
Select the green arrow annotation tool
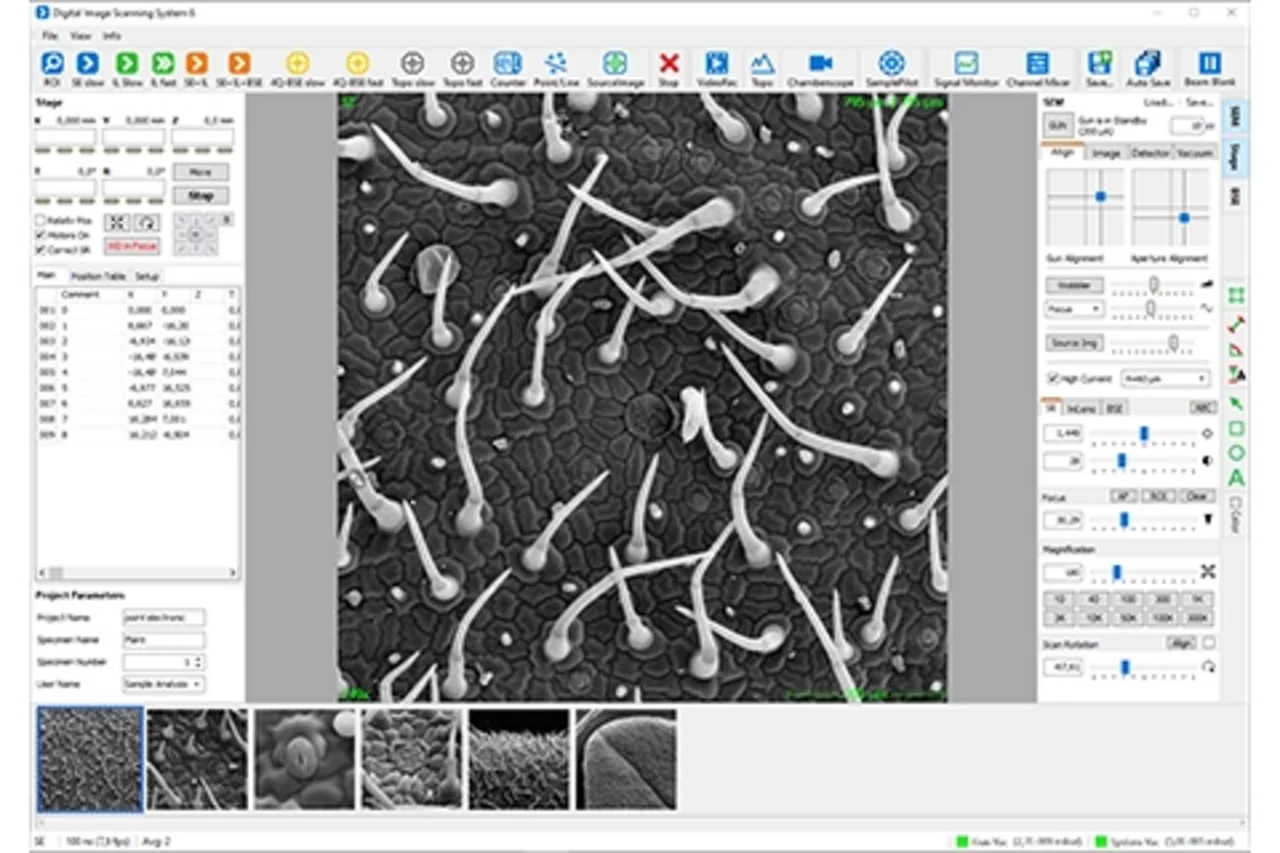(x=1236, y=403)
